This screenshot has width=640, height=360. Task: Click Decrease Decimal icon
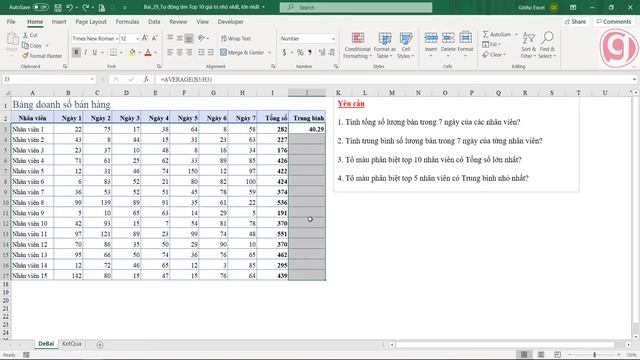tap(332, 53)
